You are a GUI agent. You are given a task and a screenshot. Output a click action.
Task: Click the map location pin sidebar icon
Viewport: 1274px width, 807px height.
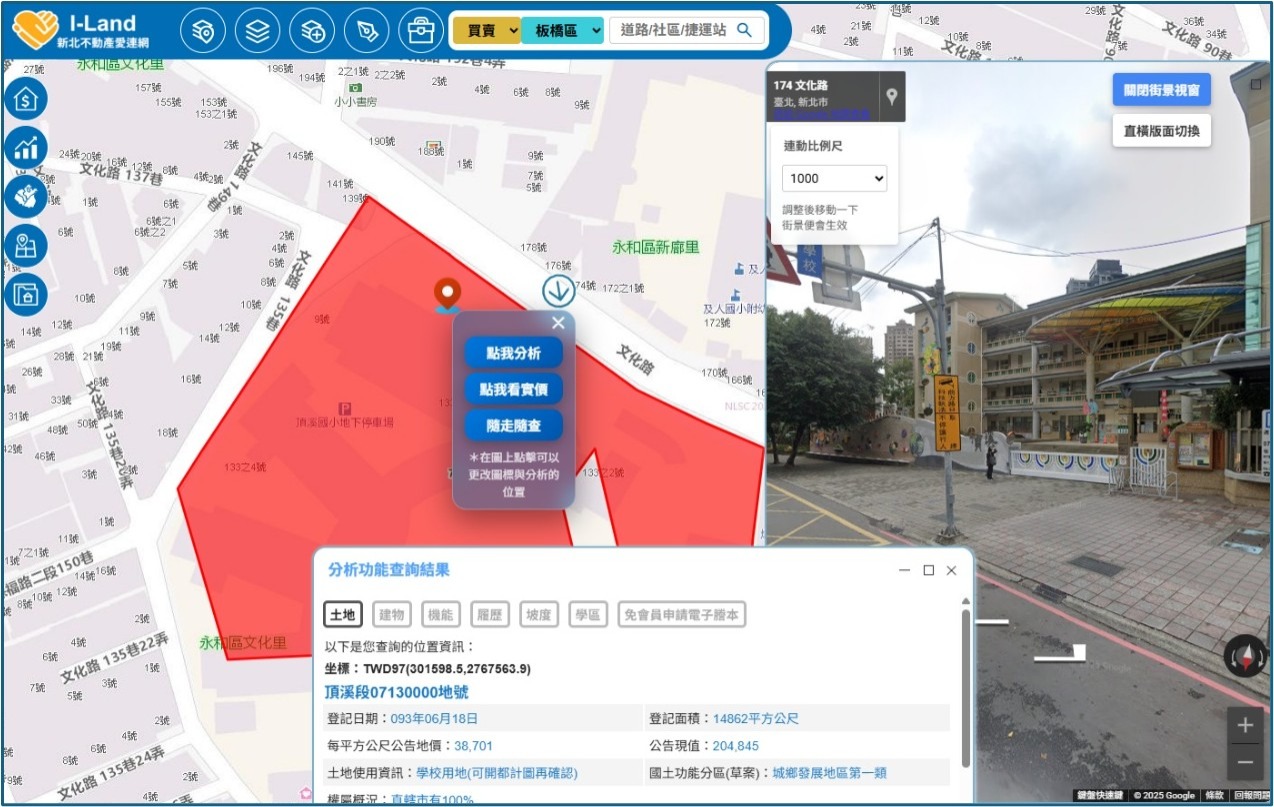pyautogui.click(x=26, y=246)
